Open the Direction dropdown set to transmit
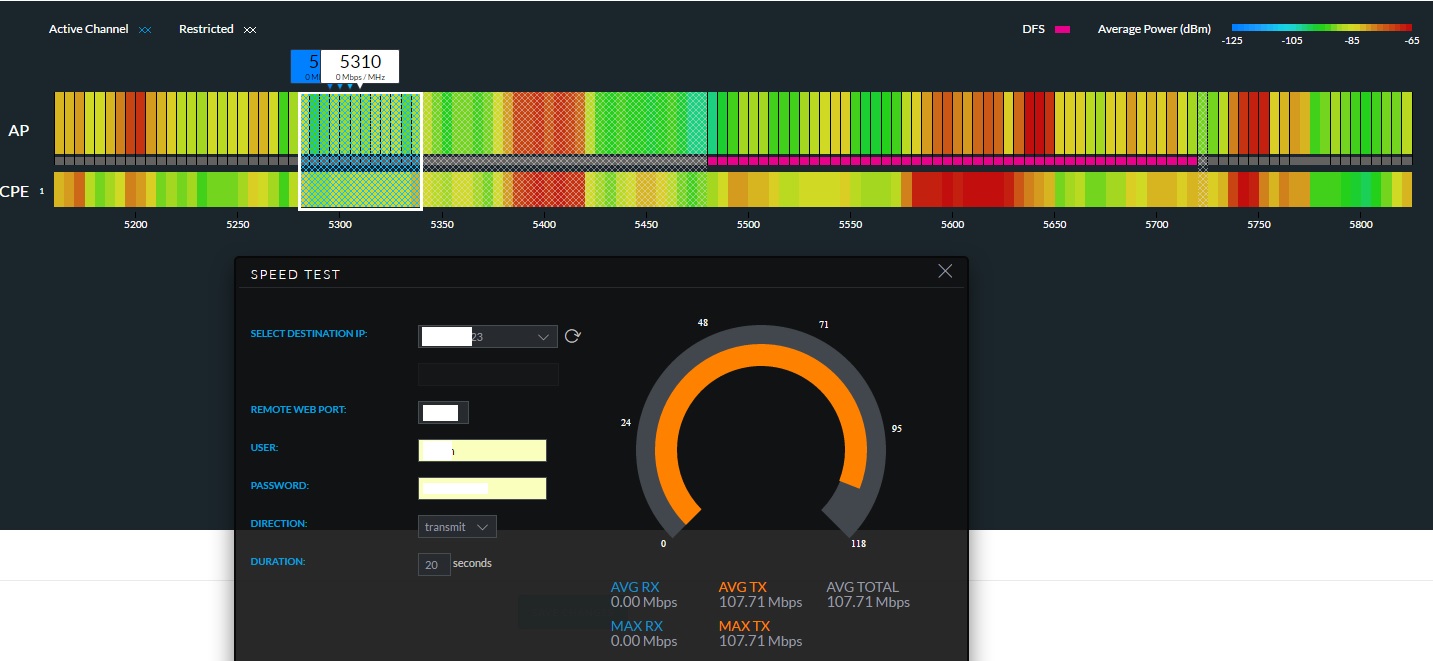1433x661 pixels. pos(457,526)
